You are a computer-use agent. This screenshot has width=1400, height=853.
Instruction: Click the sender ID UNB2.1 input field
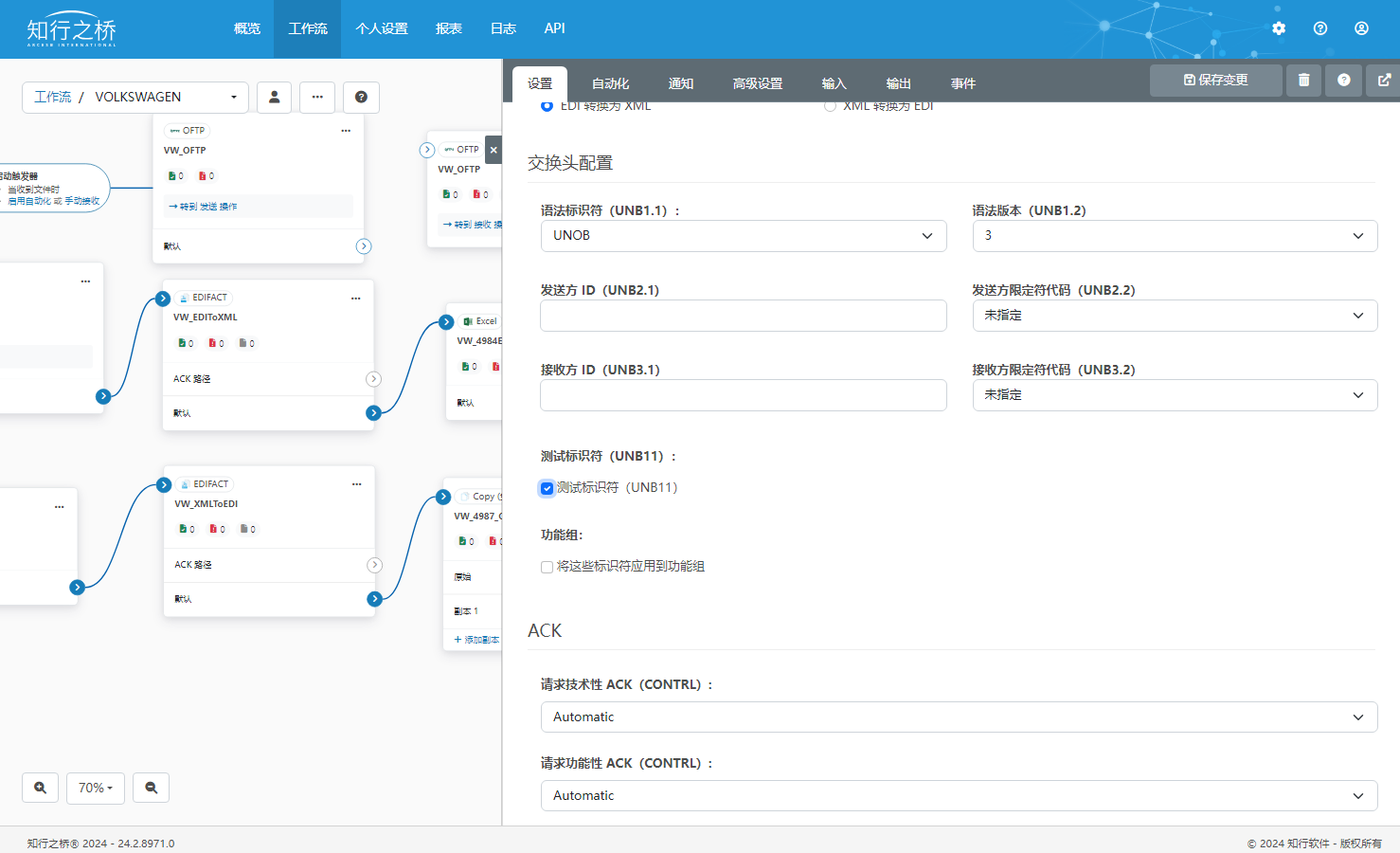[x=743, y=316]
